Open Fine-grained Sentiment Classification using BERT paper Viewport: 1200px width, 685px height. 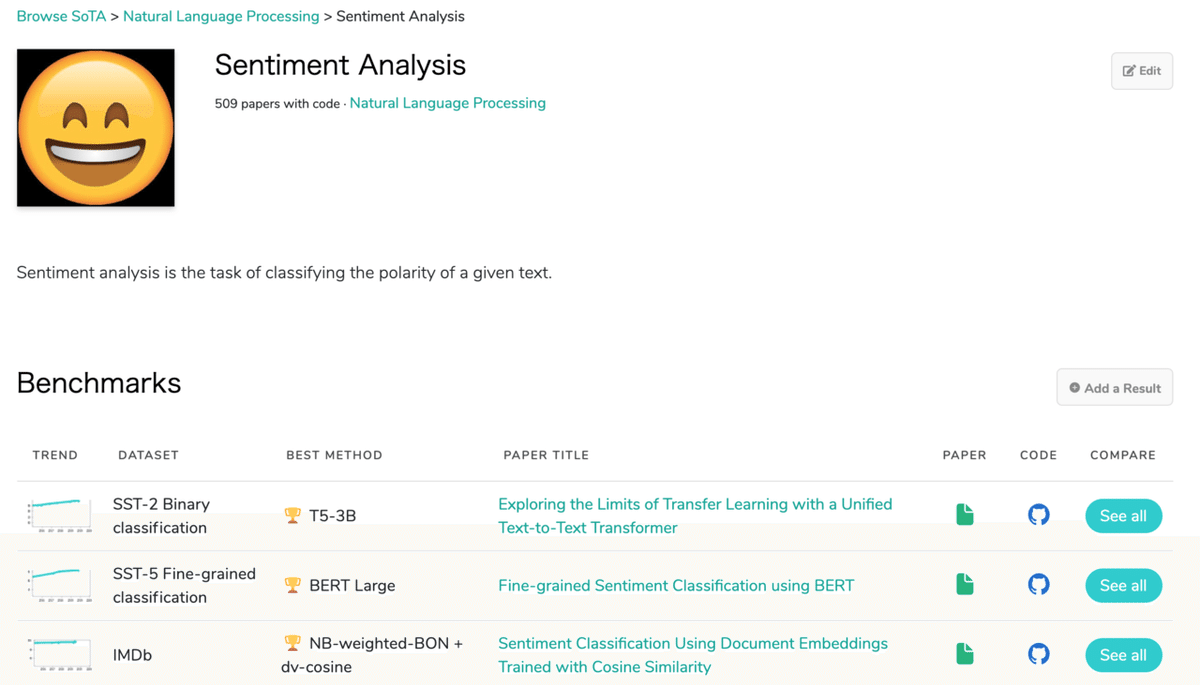pos(676,586)
